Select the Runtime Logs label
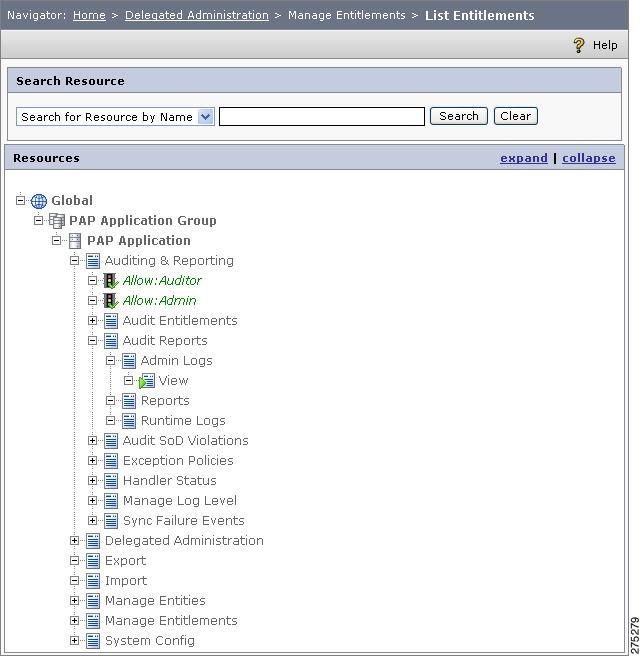The image size is (642, 656). pos(183,421)
